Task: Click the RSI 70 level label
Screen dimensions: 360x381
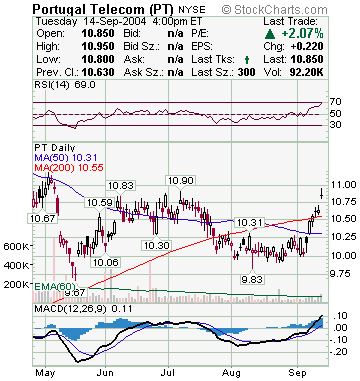Action: (335, 102)
